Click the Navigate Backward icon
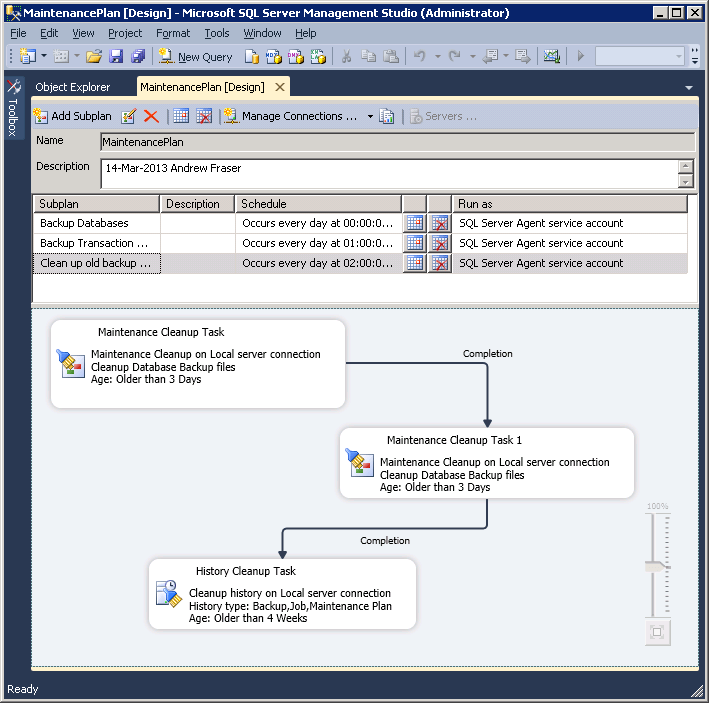 click(490, 57)
